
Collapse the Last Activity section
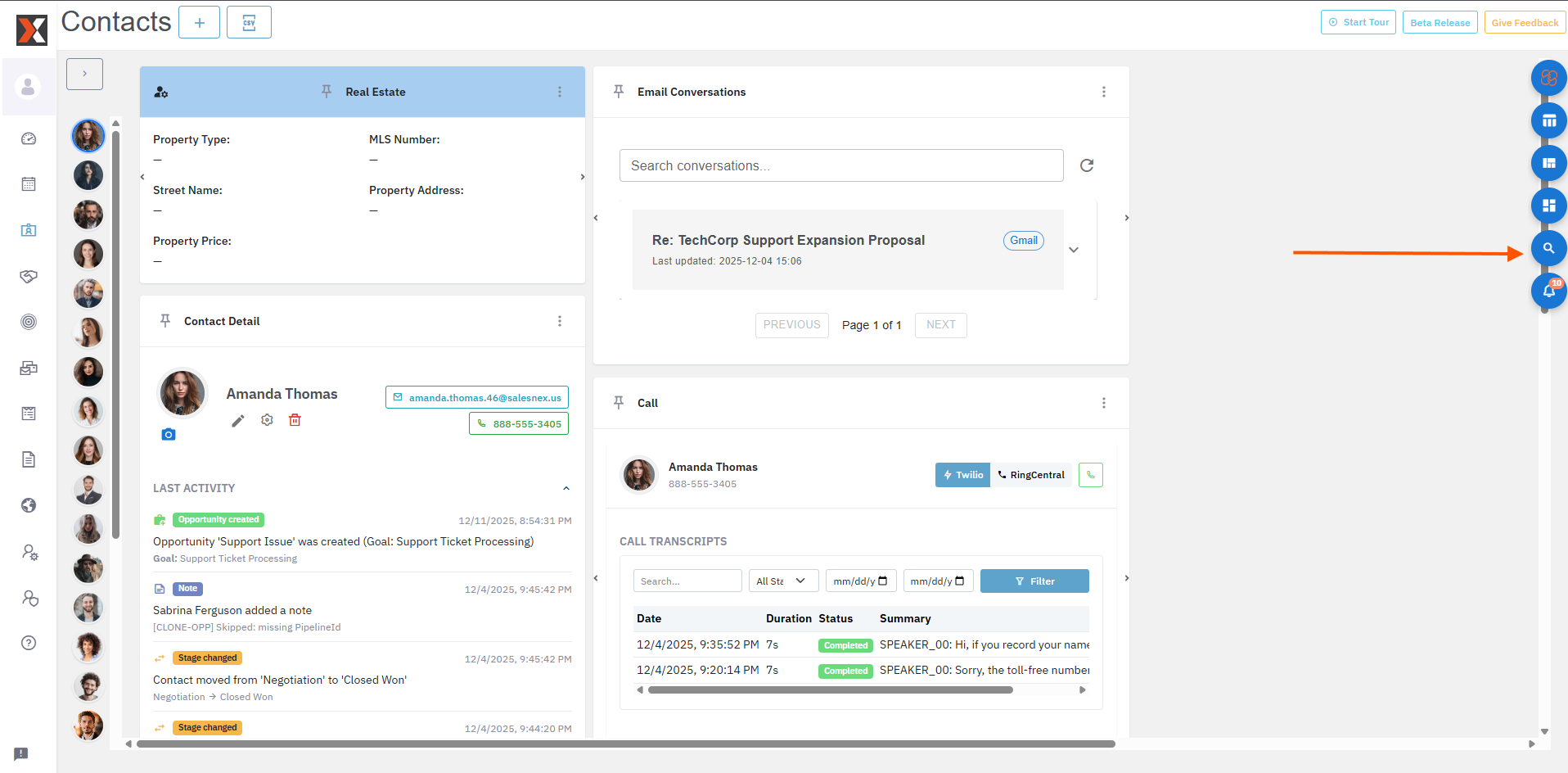565,488
